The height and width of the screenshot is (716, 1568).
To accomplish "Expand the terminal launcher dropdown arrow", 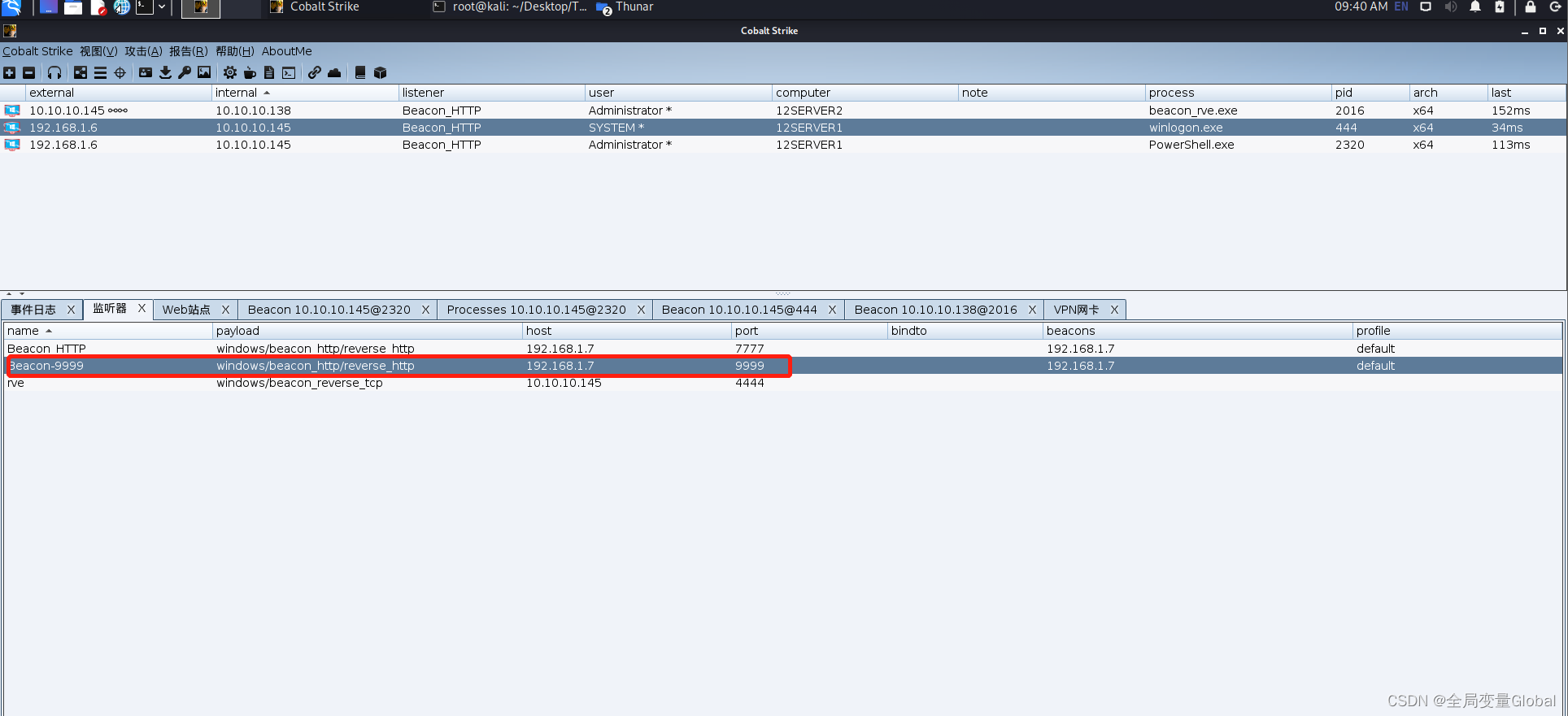I will 162,7.
